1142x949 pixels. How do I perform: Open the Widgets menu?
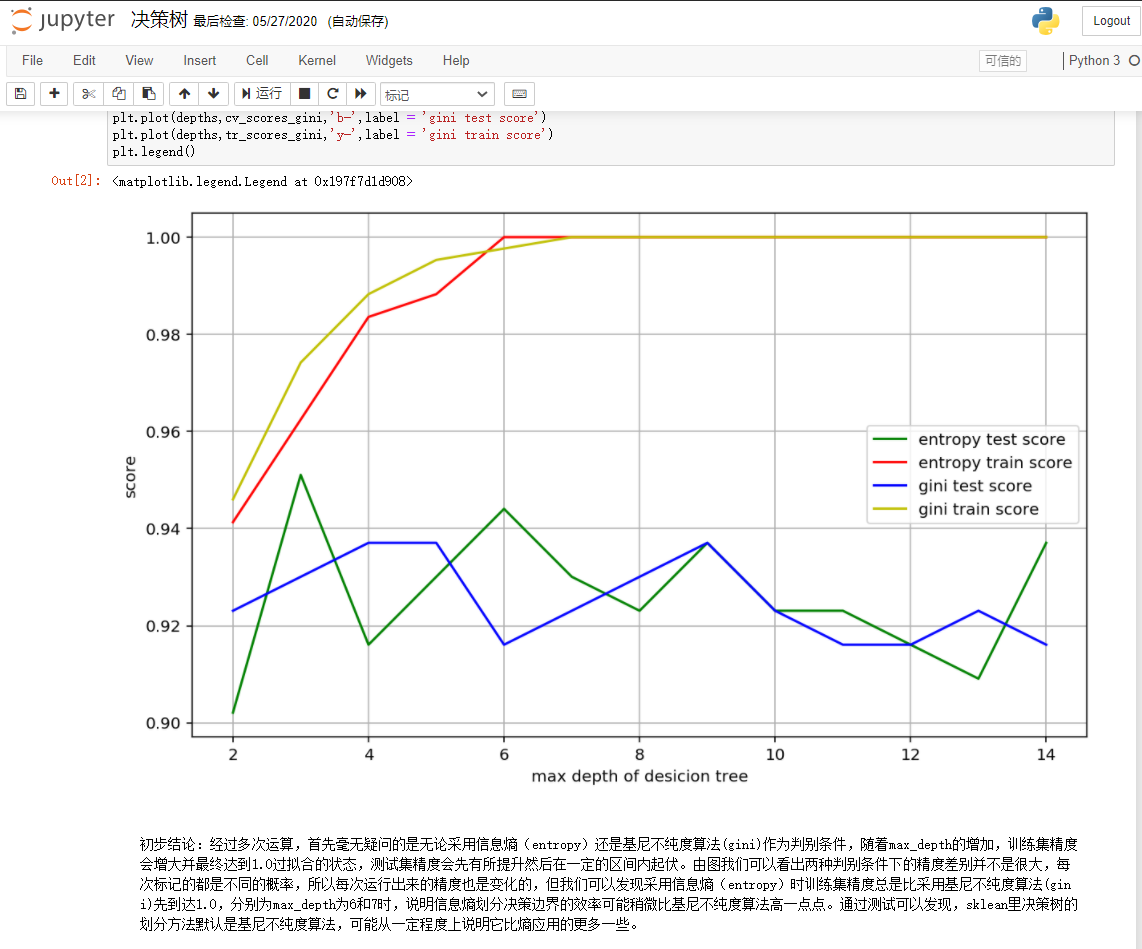coord(389,60)
